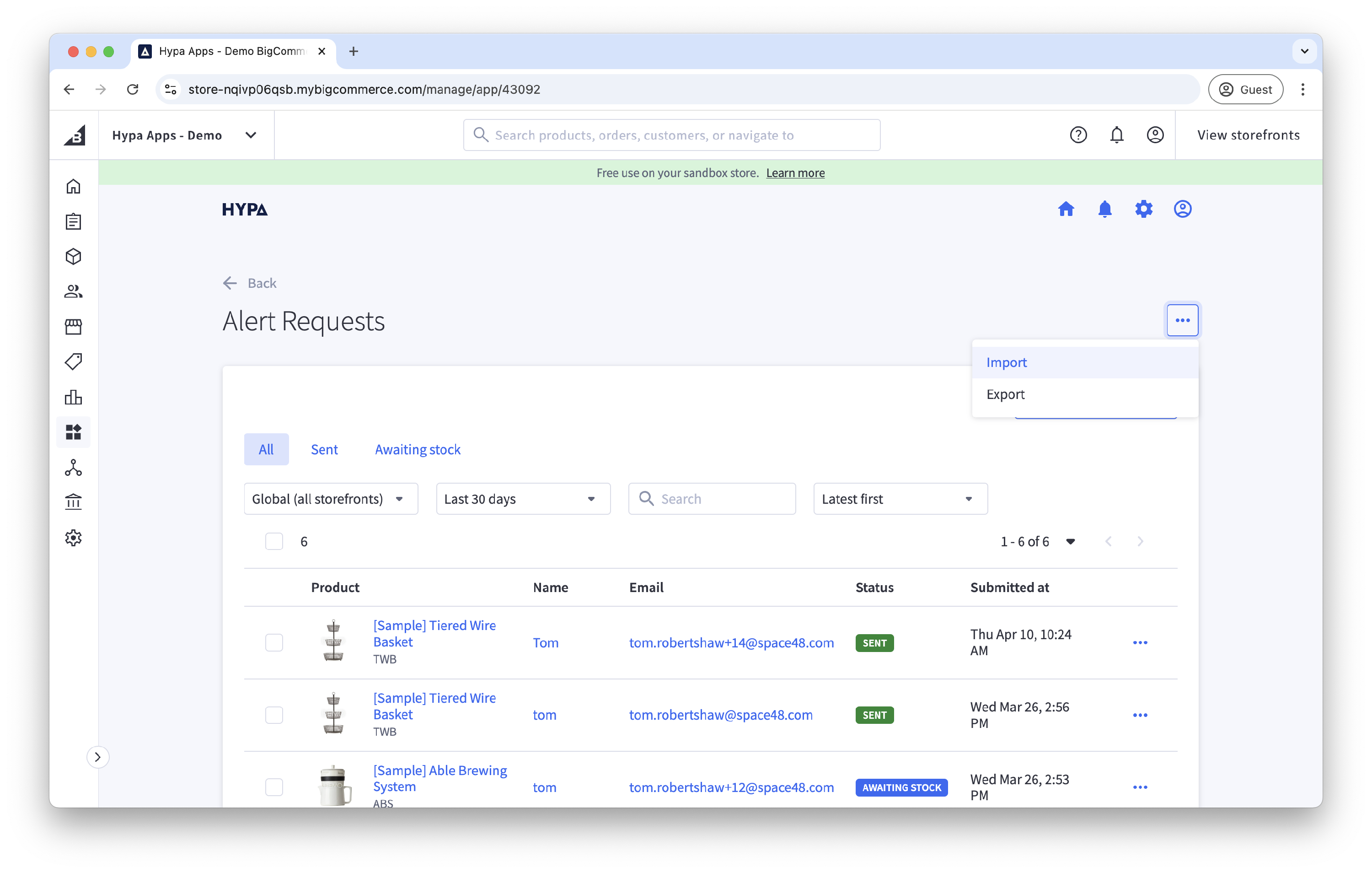
Task: Open the tom.robertshaw+12@space48.com email link
Action: pos(731,787)
